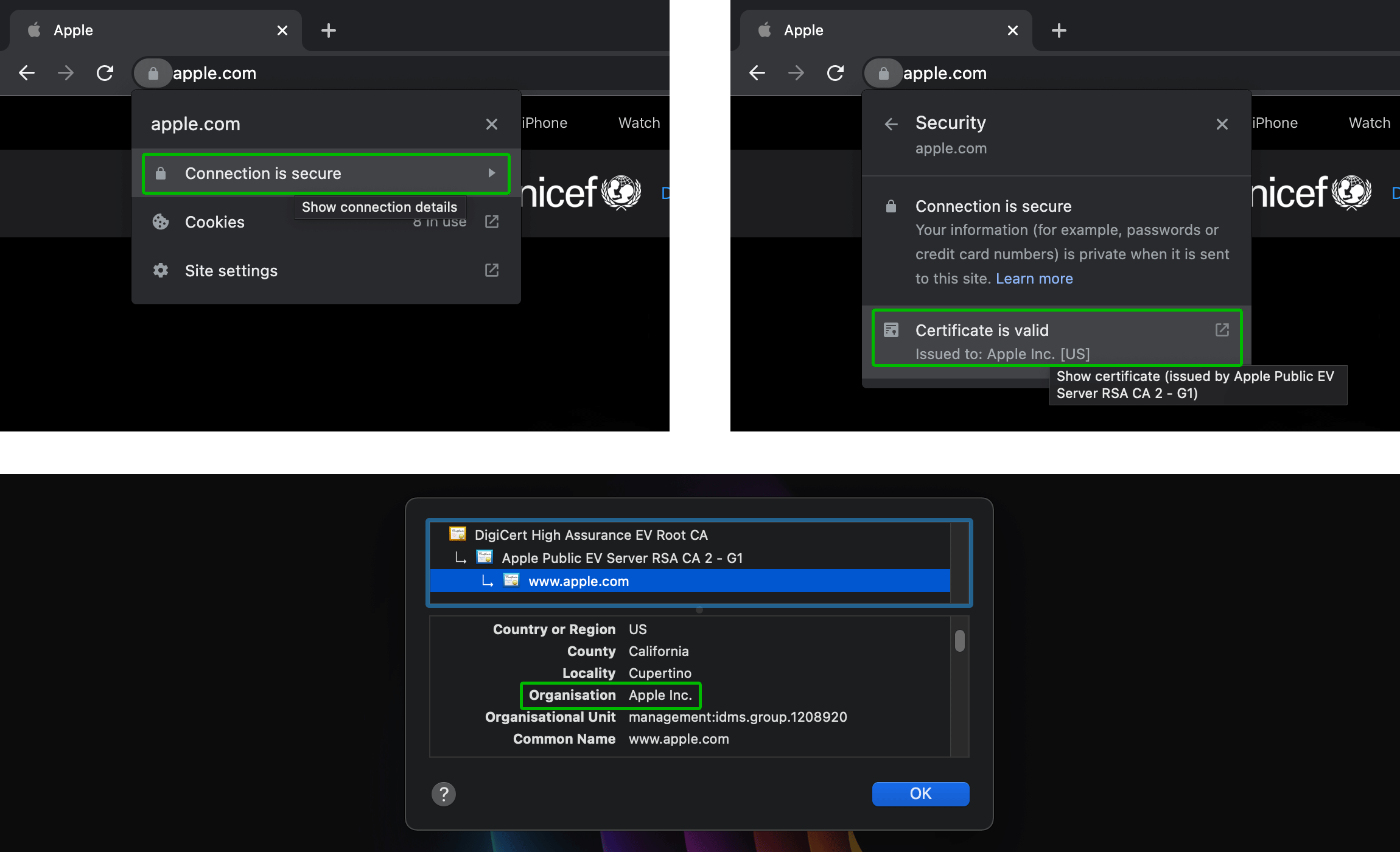Click split divider handle between certificate panes
Screen dimensions: 1400x852
[x=699, y=610]
